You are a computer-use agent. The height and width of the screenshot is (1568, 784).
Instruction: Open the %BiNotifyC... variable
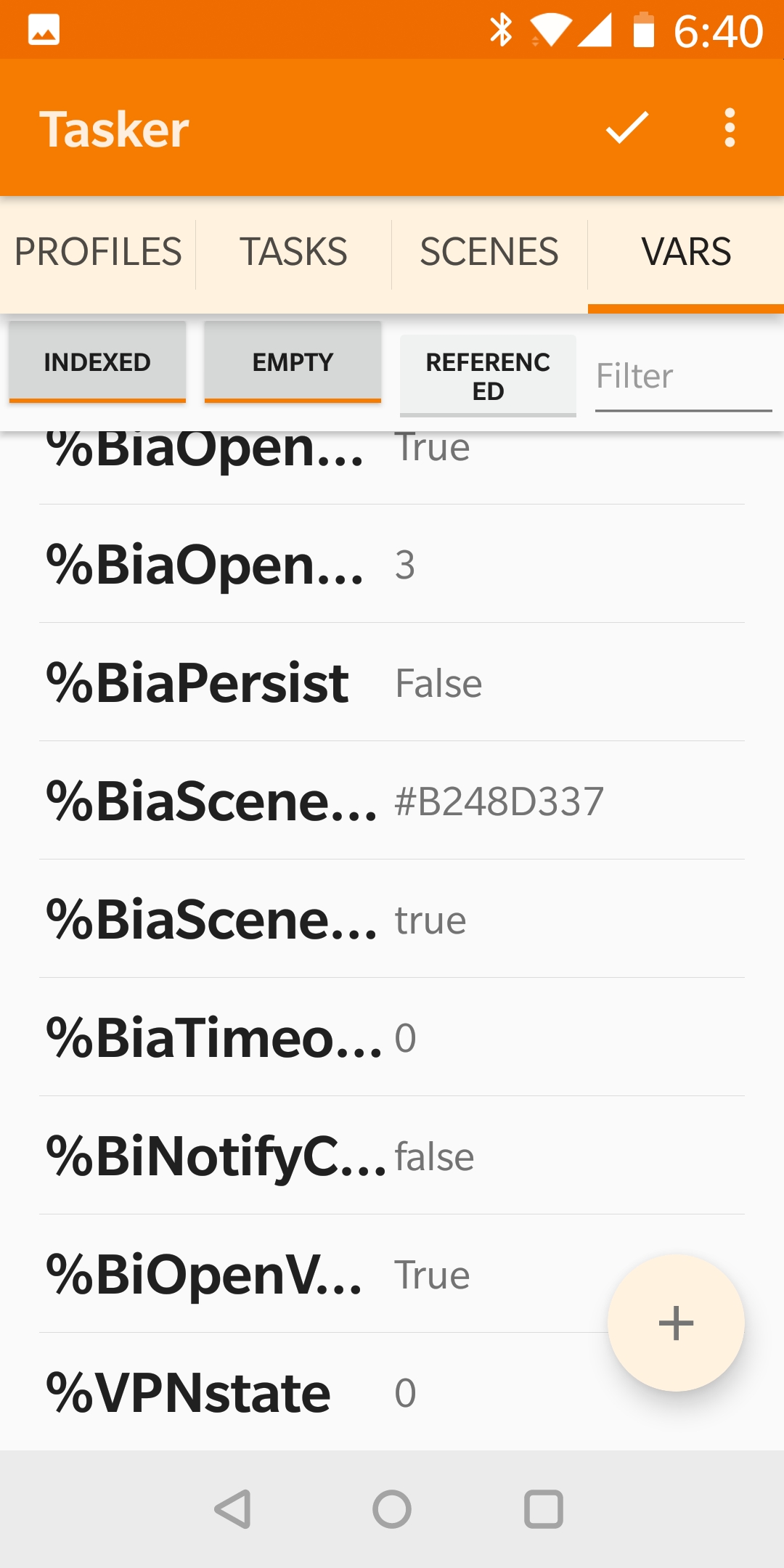click(x=392, y=1156)
